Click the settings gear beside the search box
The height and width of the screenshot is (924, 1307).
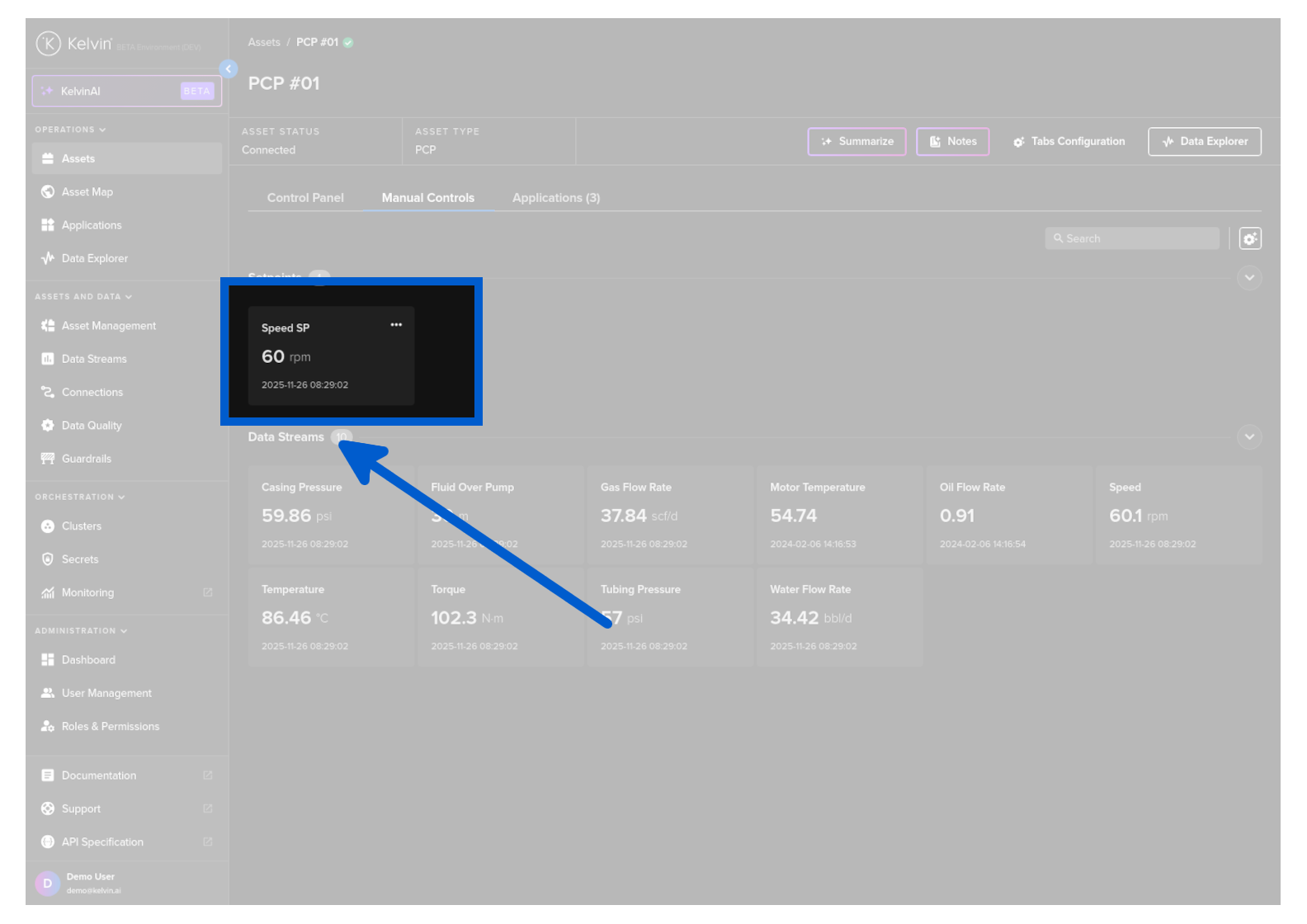click(x=1250, y=238)
